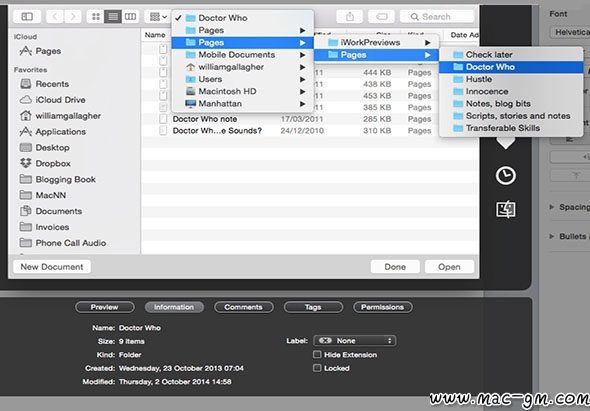The image size is (590, 411).
Task: Select Scripts, stories and notes folder
Action: point(511,116)
